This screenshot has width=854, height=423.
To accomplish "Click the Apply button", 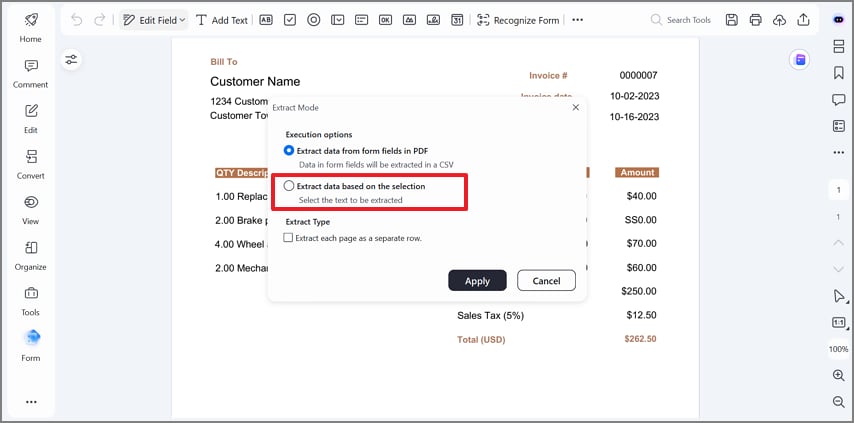I will point(477,280).
